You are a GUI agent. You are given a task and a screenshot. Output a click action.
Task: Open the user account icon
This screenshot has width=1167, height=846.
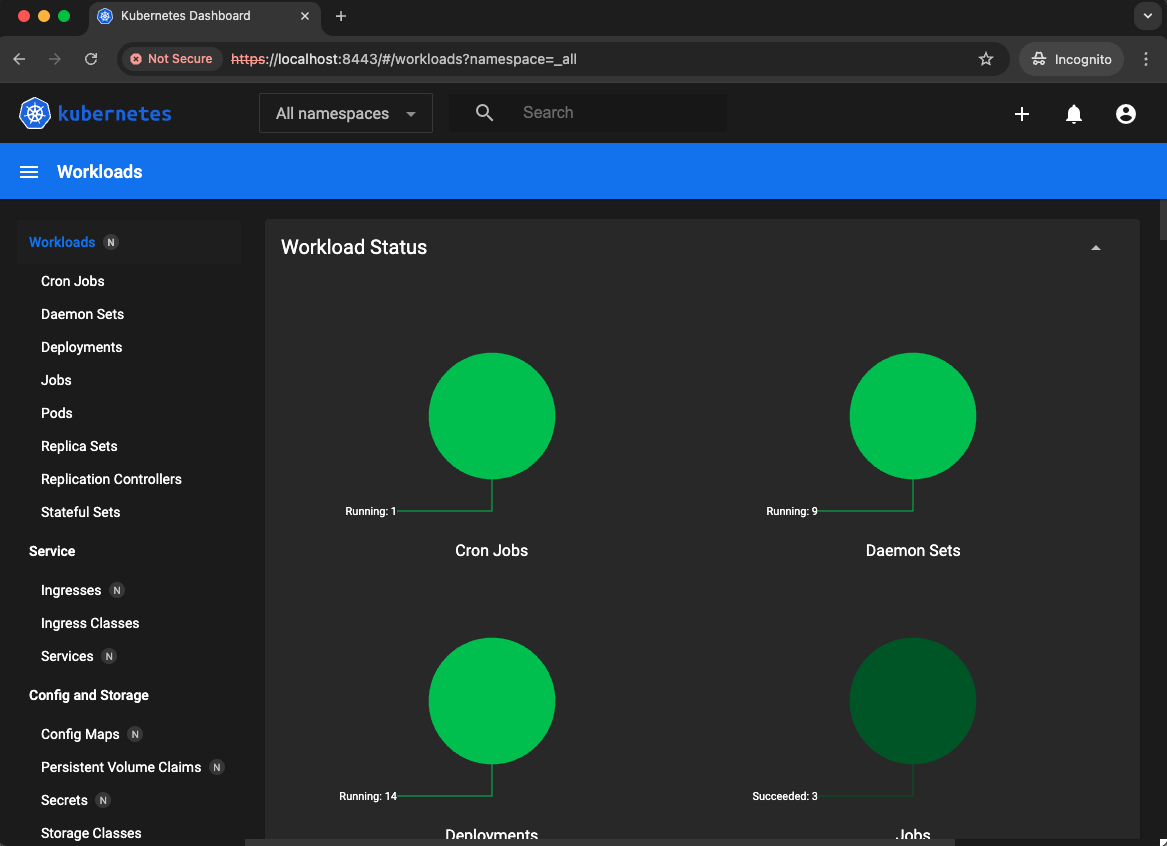pos(1125,114)
